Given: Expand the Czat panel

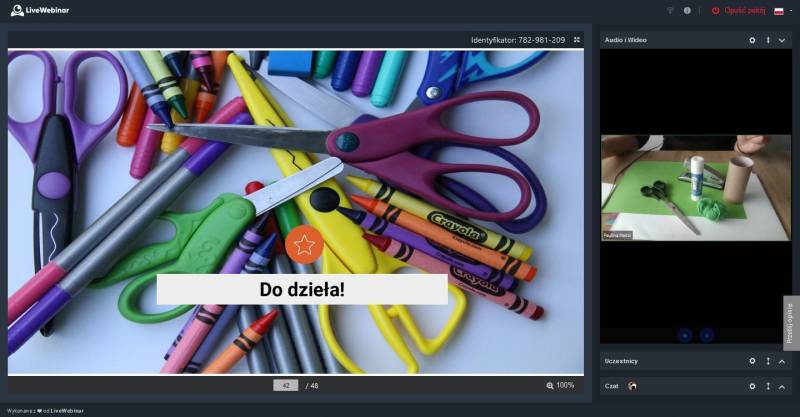Looking at the screenshot, I should pos(782,386).
